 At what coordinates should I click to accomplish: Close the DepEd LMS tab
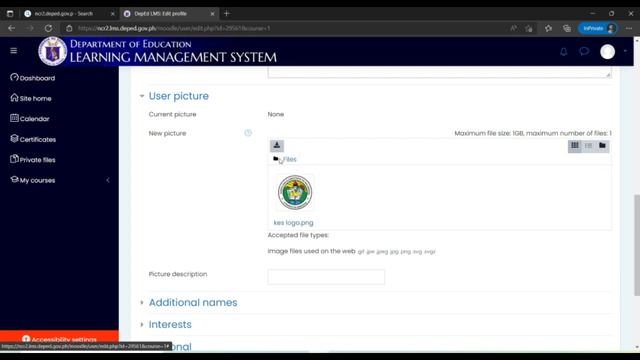click(212, 13)
